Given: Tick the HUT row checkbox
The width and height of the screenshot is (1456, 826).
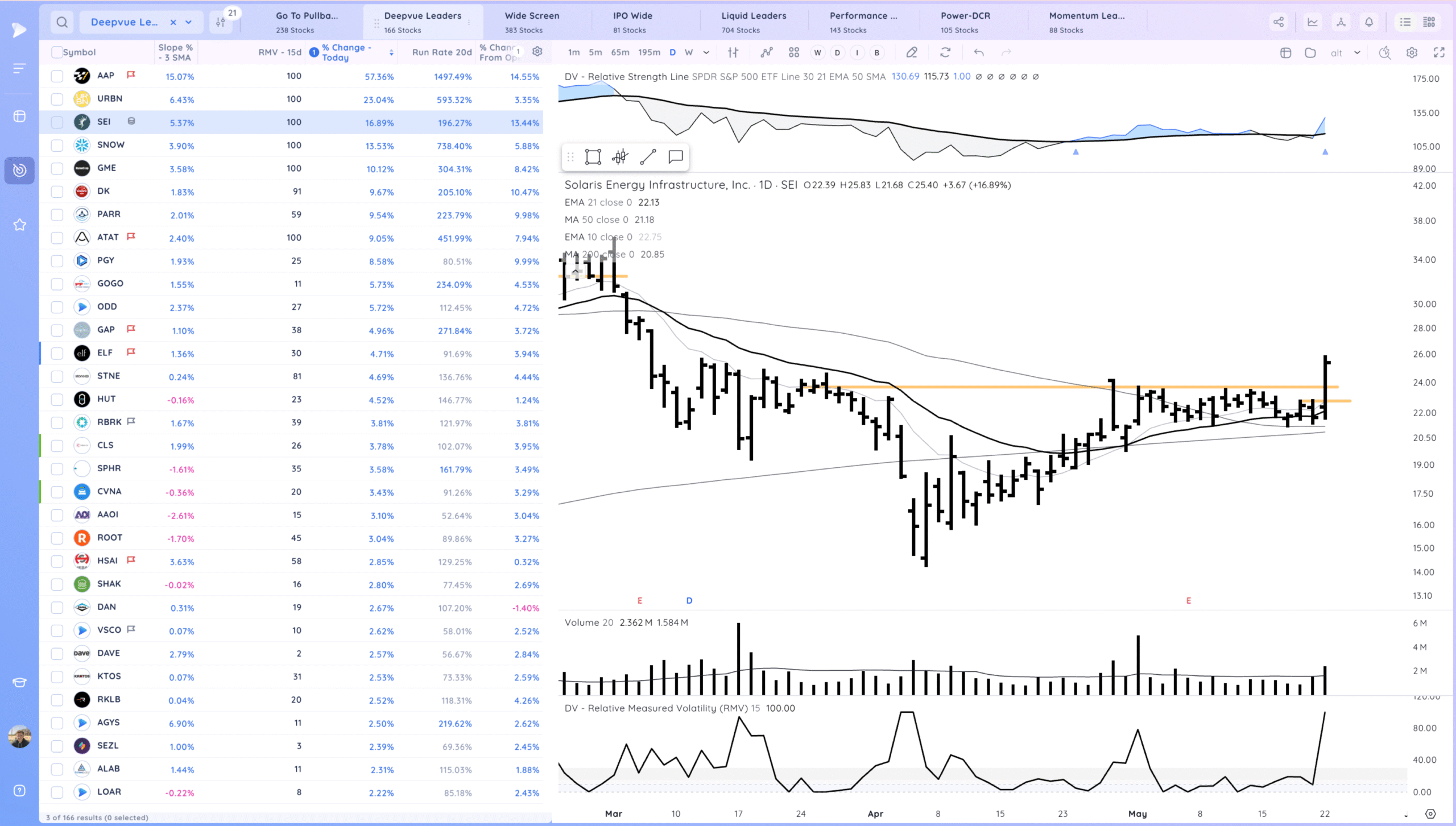Looking at the screenshot, I should tap(57, 400).
